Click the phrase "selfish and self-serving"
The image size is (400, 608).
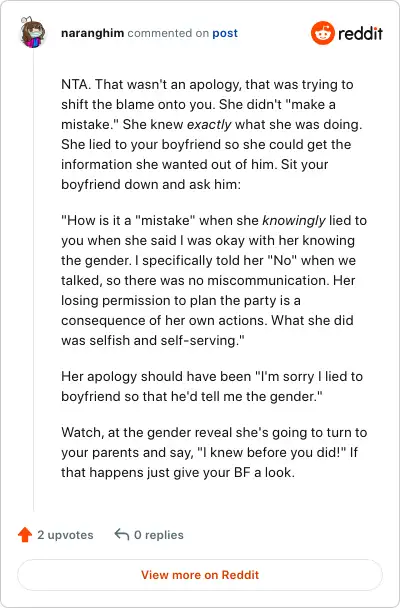(x=165, y=340)
